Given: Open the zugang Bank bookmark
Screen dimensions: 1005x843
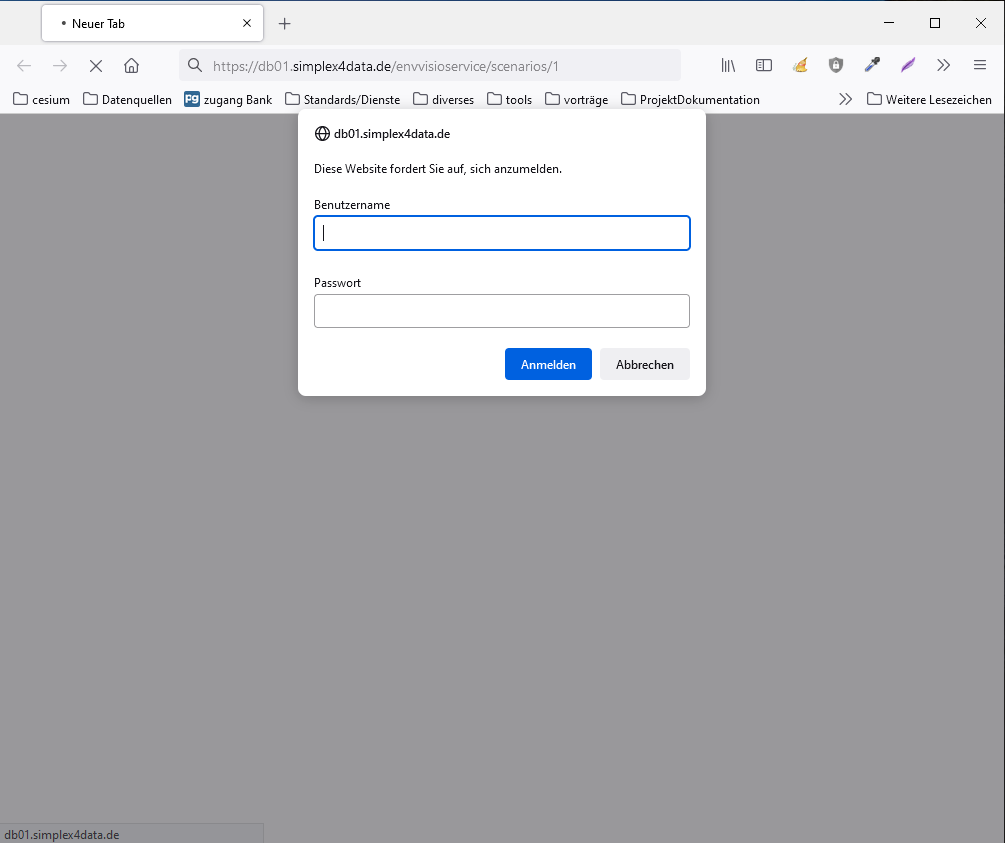Looking at the screenshot, I should [x=227, y=99].
